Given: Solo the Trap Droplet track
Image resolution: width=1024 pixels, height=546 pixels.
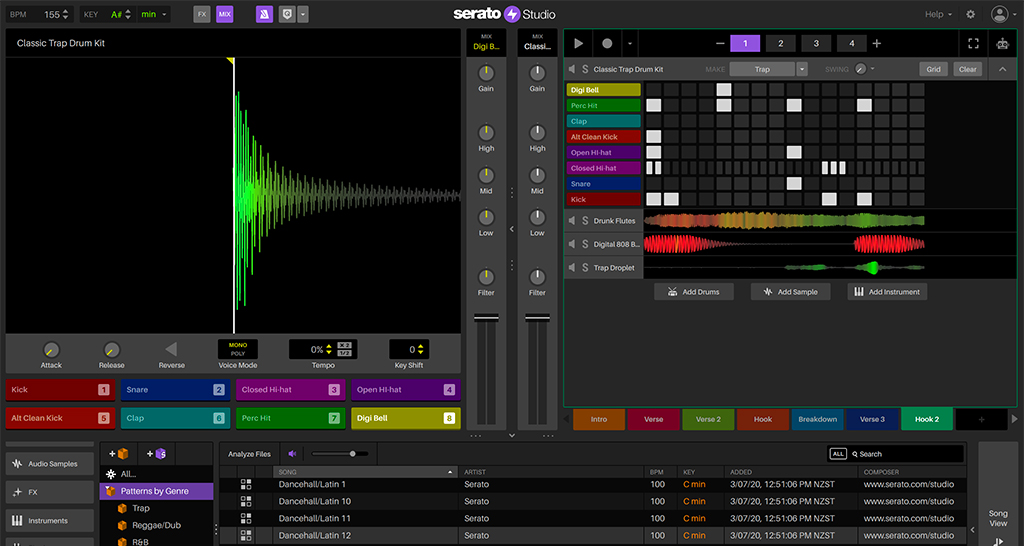Looking at the screenshot, I should point(585,268).
